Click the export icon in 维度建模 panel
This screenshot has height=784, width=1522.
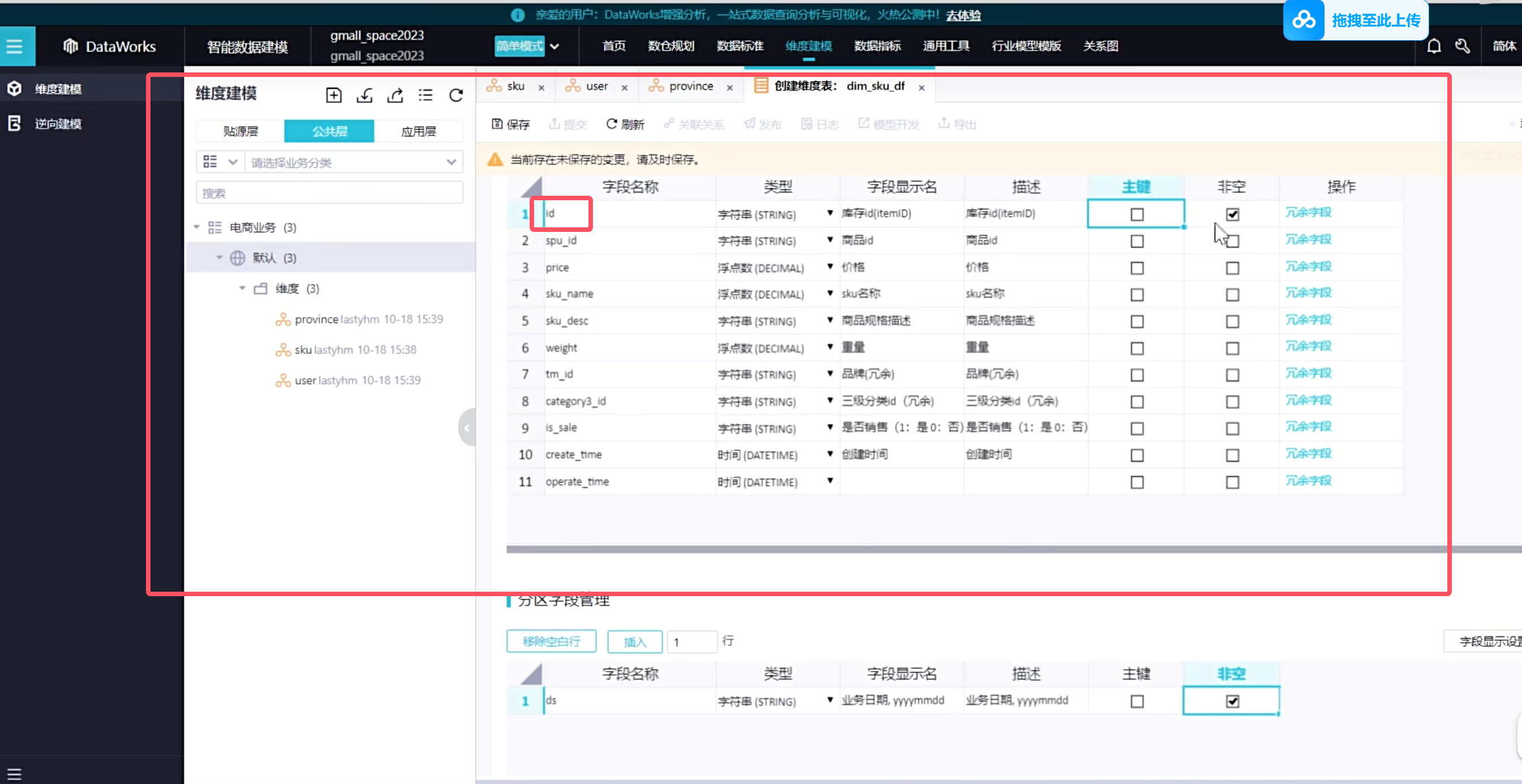395,95
